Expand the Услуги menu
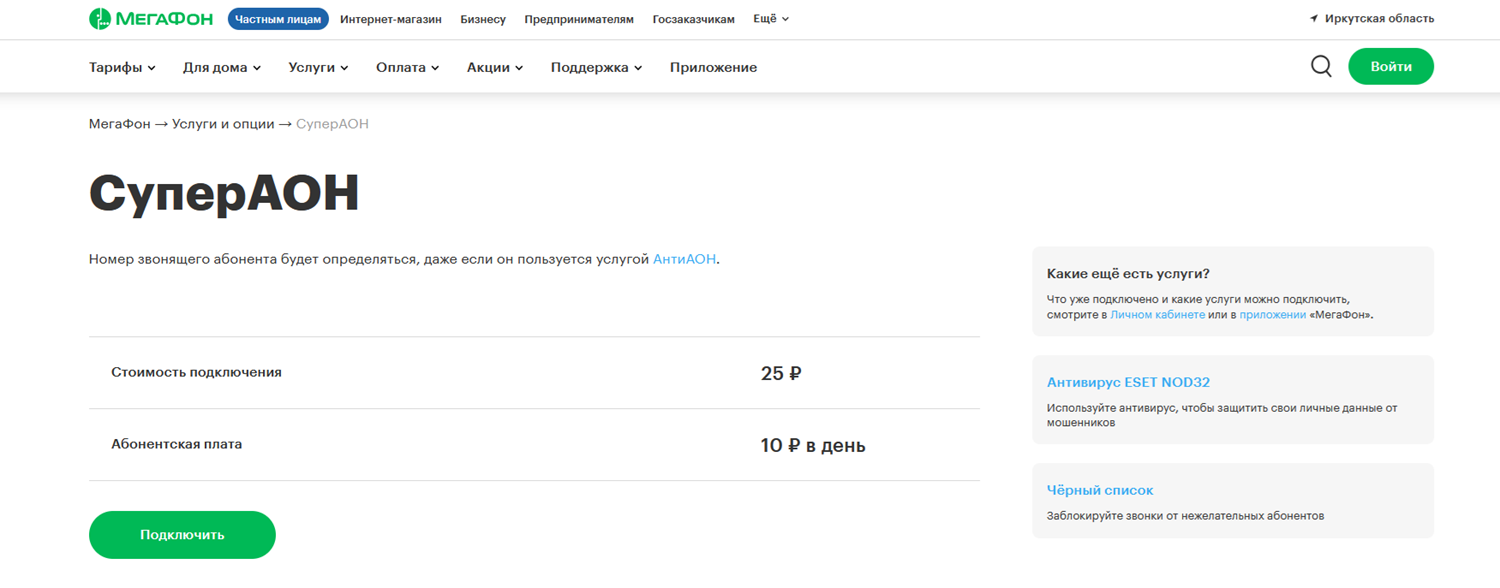1500x588 pixels. point(318,68)
